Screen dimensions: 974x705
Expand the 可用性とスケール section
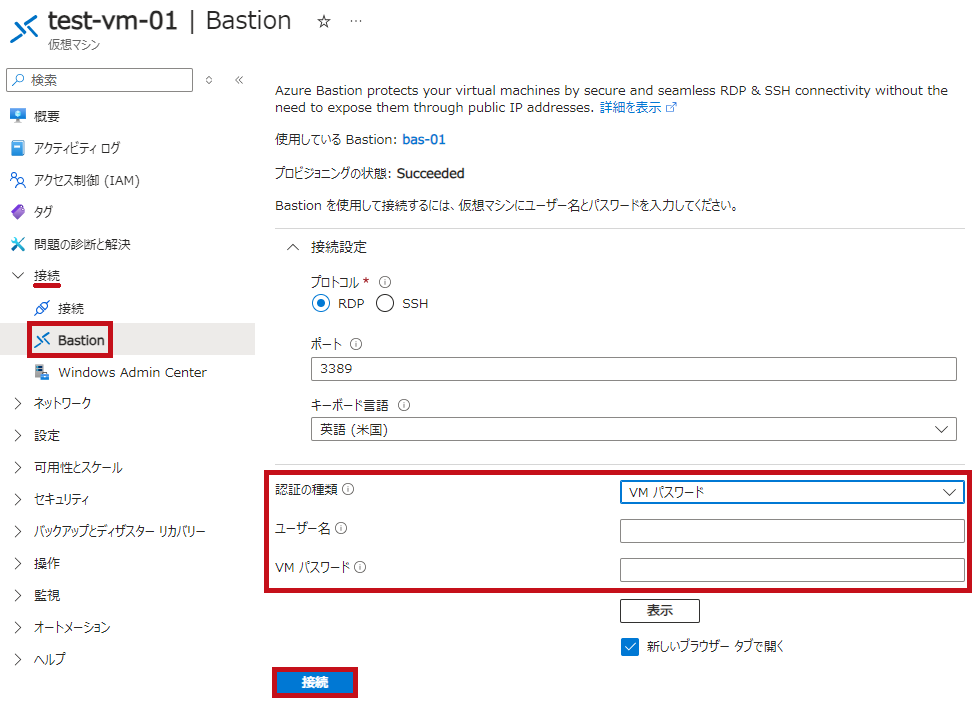click(18, 467)
